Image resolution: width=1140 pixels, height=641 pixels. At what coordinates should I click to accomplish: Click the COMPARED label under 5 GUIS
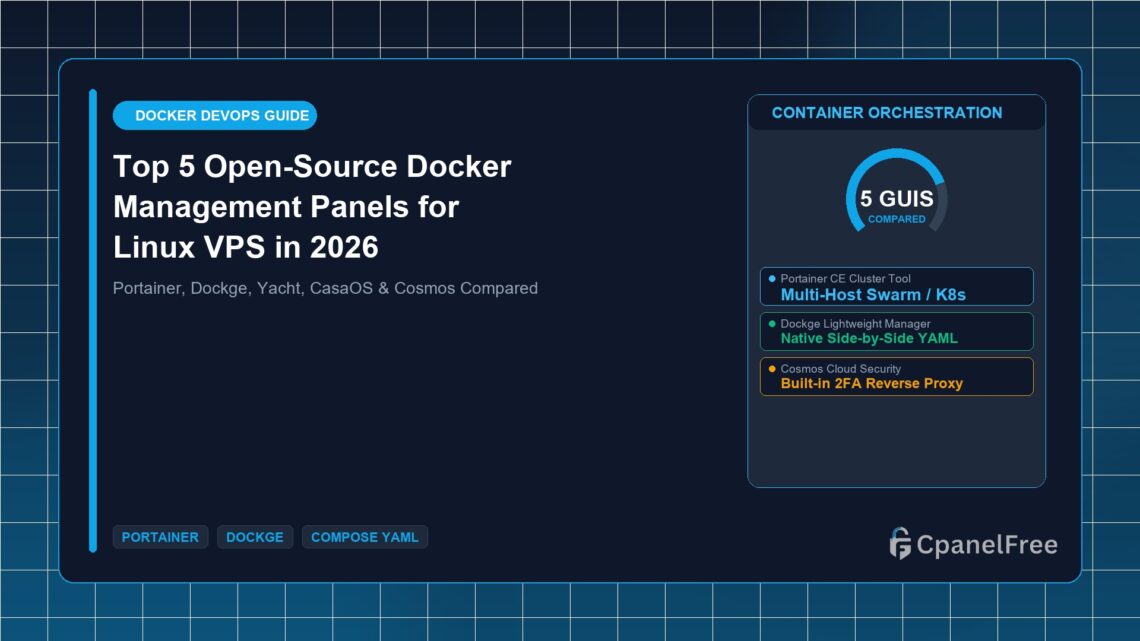pyautogui.click(x=896, y=219)
